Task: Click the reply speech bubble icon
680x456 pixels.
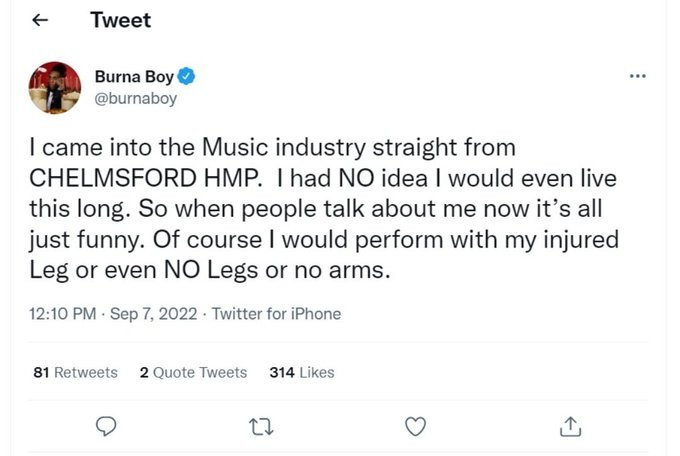Action: 107,427
